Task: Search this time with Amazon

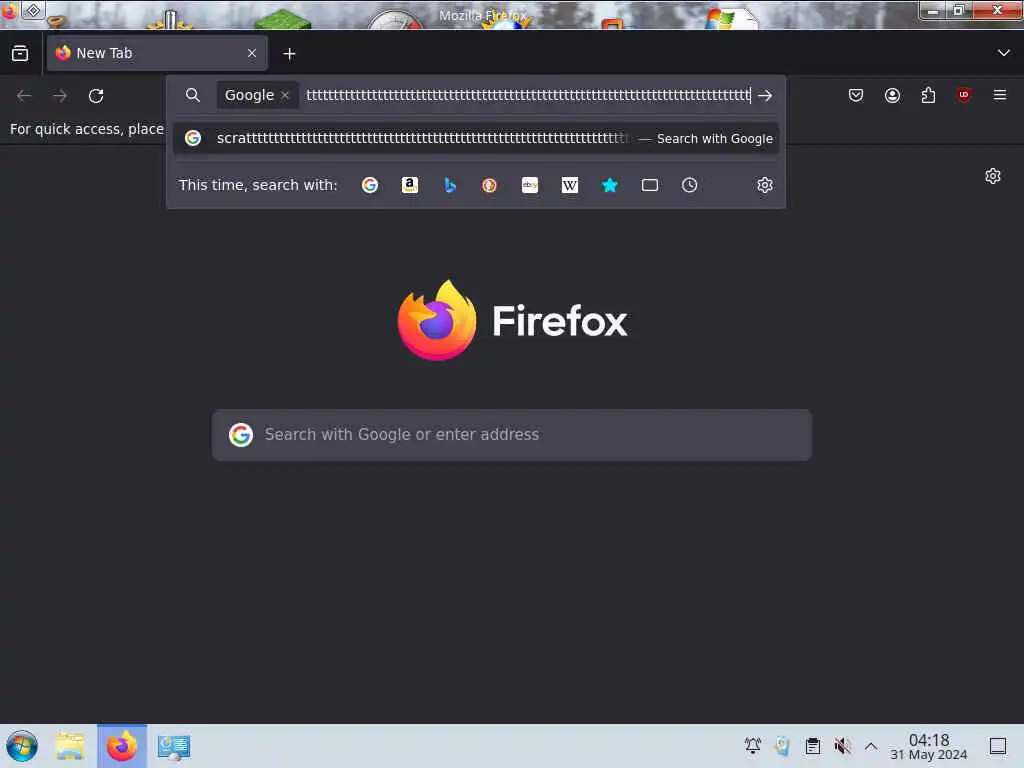Action: (410, 185)
